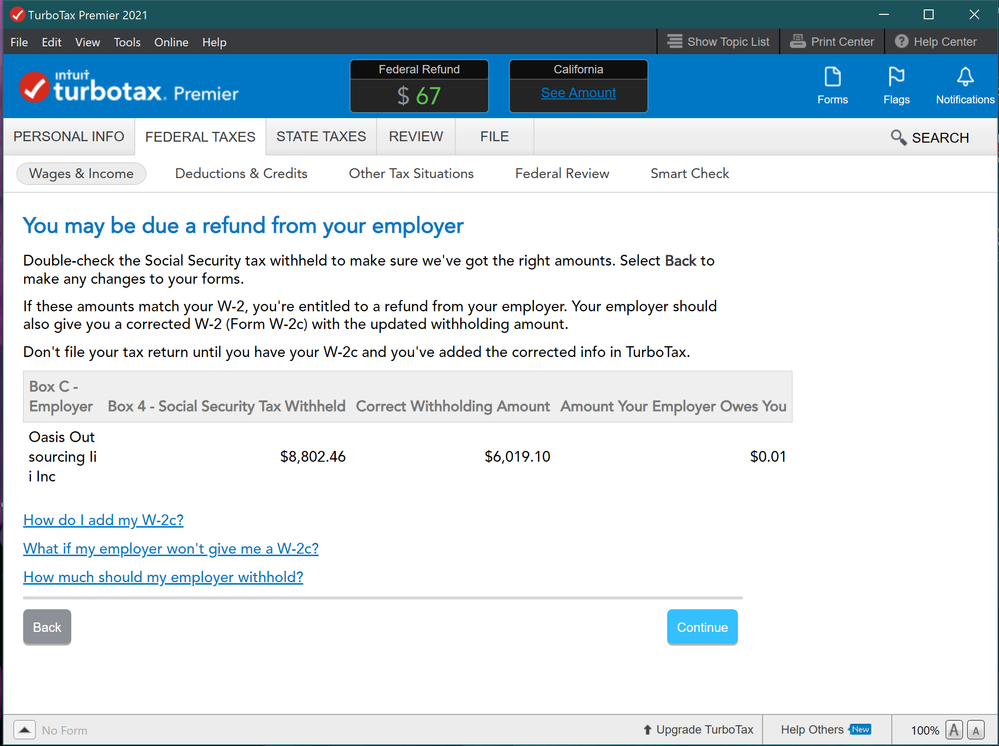This screenshot has height=746, width=999.
Task: Click the Federal Refund $67 box
Action: click(x=419, y=87)
